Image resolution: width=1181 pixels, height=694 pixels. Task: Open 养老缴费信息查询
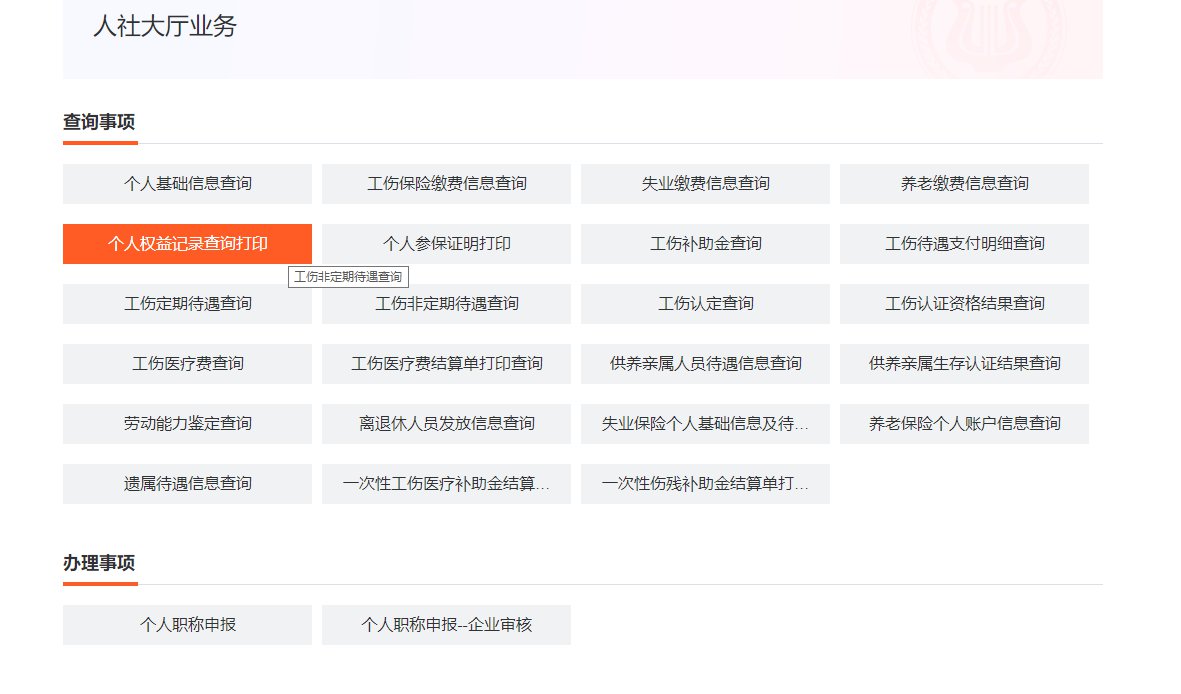(x=964, y=184)
